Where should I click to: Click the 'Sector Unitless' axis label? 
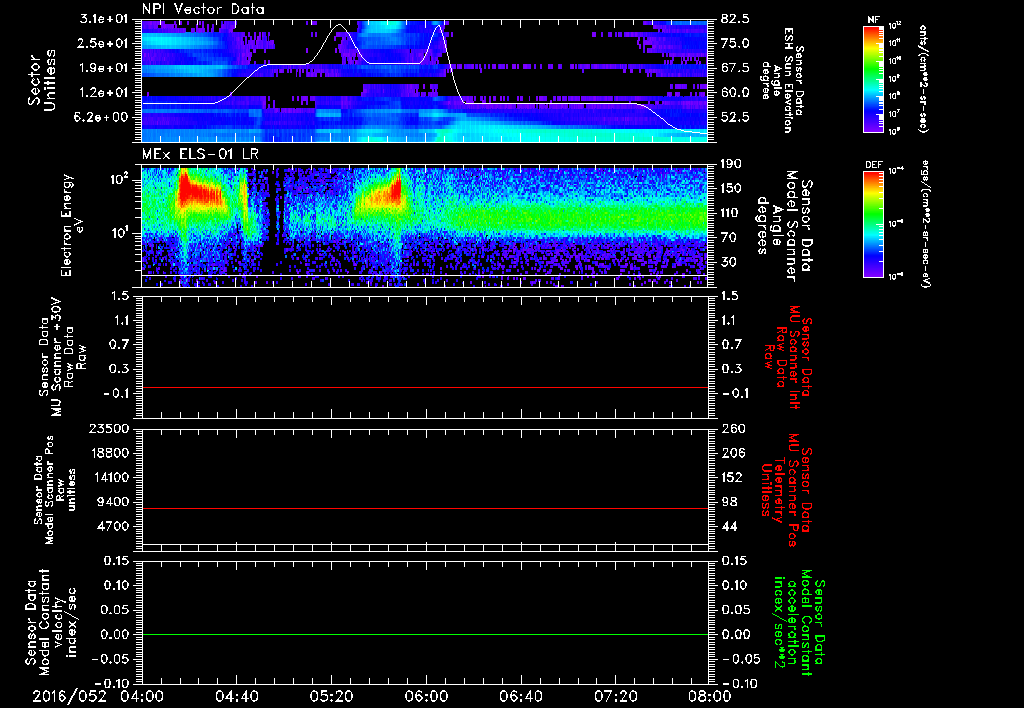pos(42,80)
